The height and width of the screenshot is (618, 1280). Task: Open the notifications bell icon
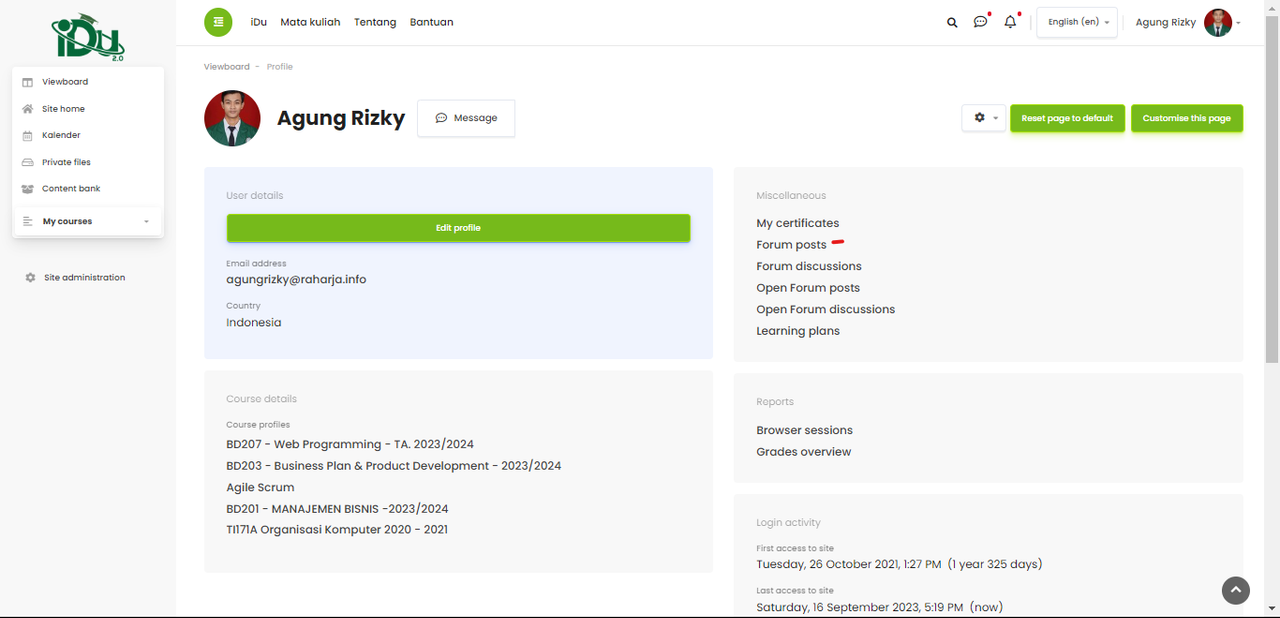pos(1010,21)
